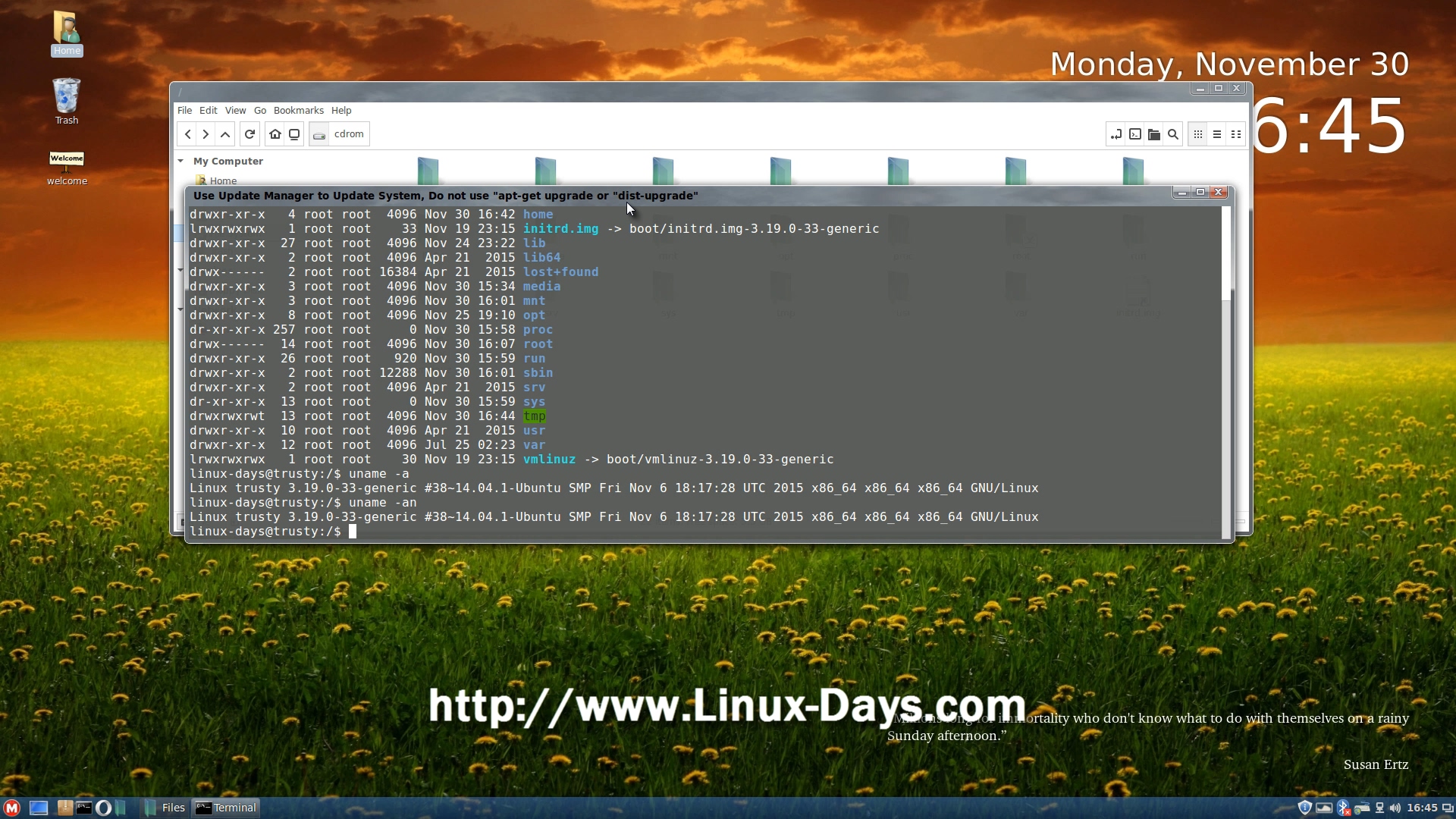This screenshot has height=819, width=1456.
Task: Switch to Files taskbar window
Action: click(165, 808)
